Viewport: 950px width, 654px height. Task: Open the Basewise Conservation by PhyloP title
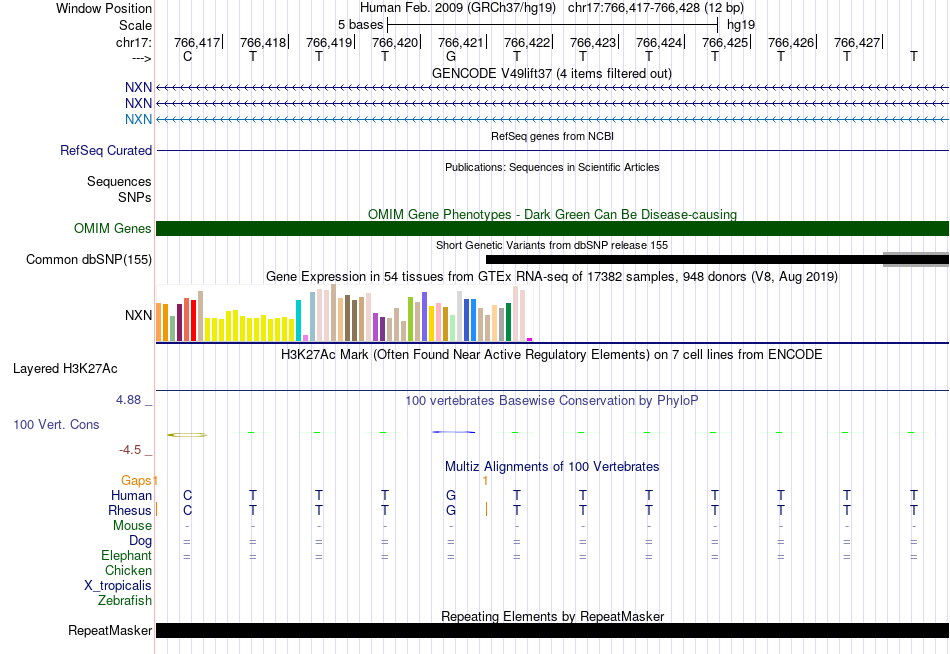coord(552,401)
